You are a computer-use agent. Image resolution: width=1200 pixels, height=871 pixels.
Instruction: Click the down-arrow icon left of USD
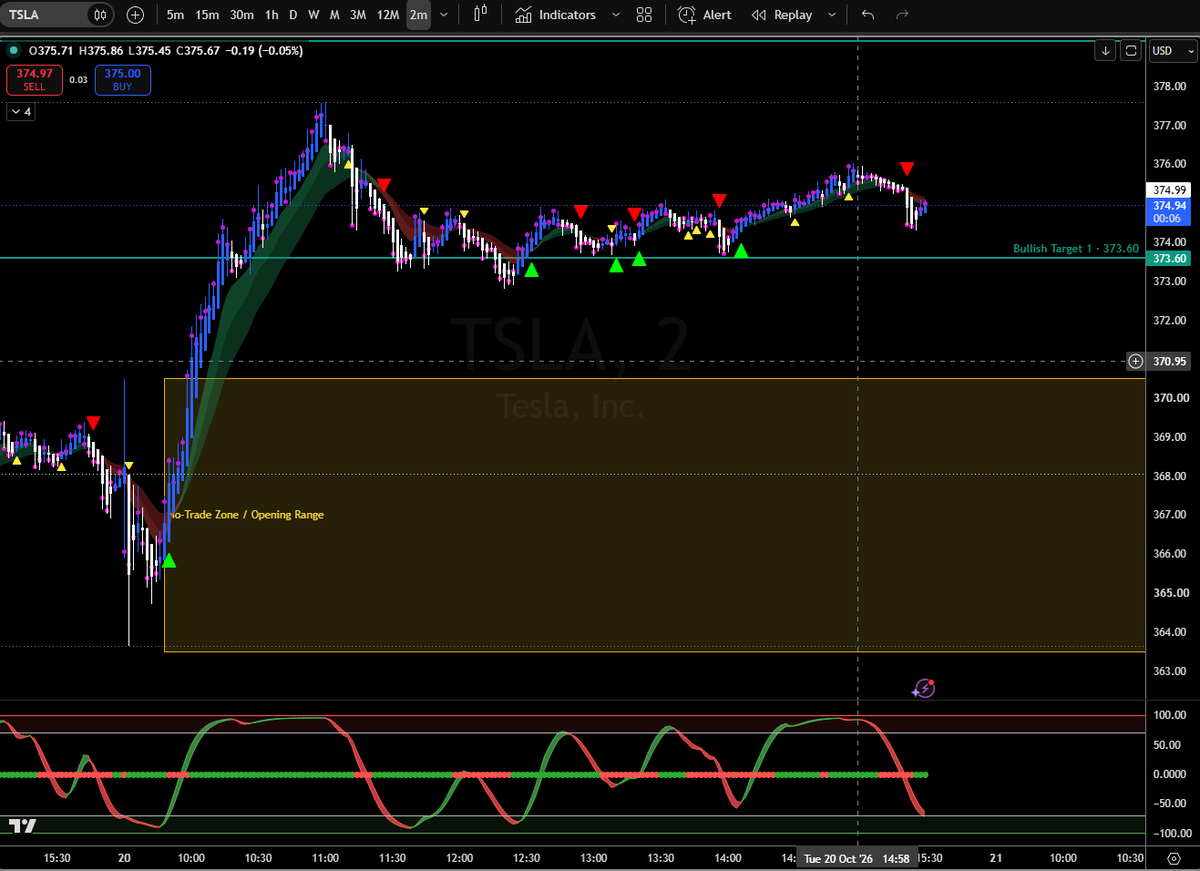pos(1105,51)
